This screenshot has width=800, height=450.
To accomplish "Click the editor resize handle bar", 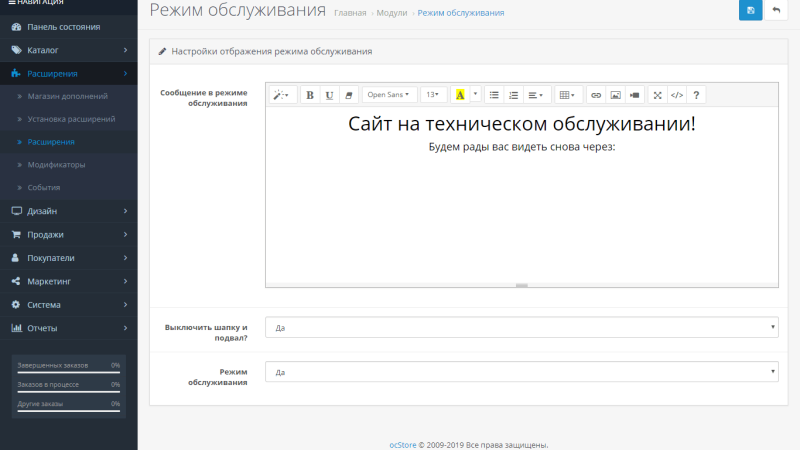I will point(522,285).
